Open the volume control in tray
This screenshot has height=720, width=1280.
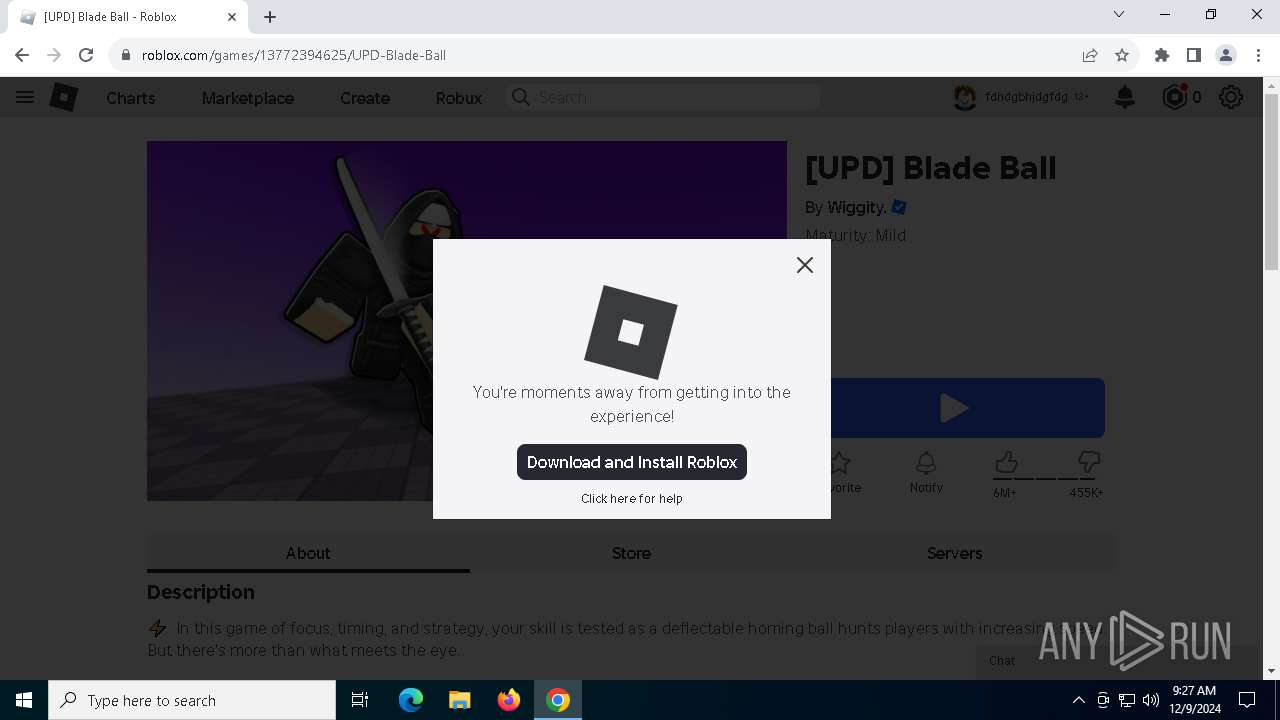(1151, 700)
